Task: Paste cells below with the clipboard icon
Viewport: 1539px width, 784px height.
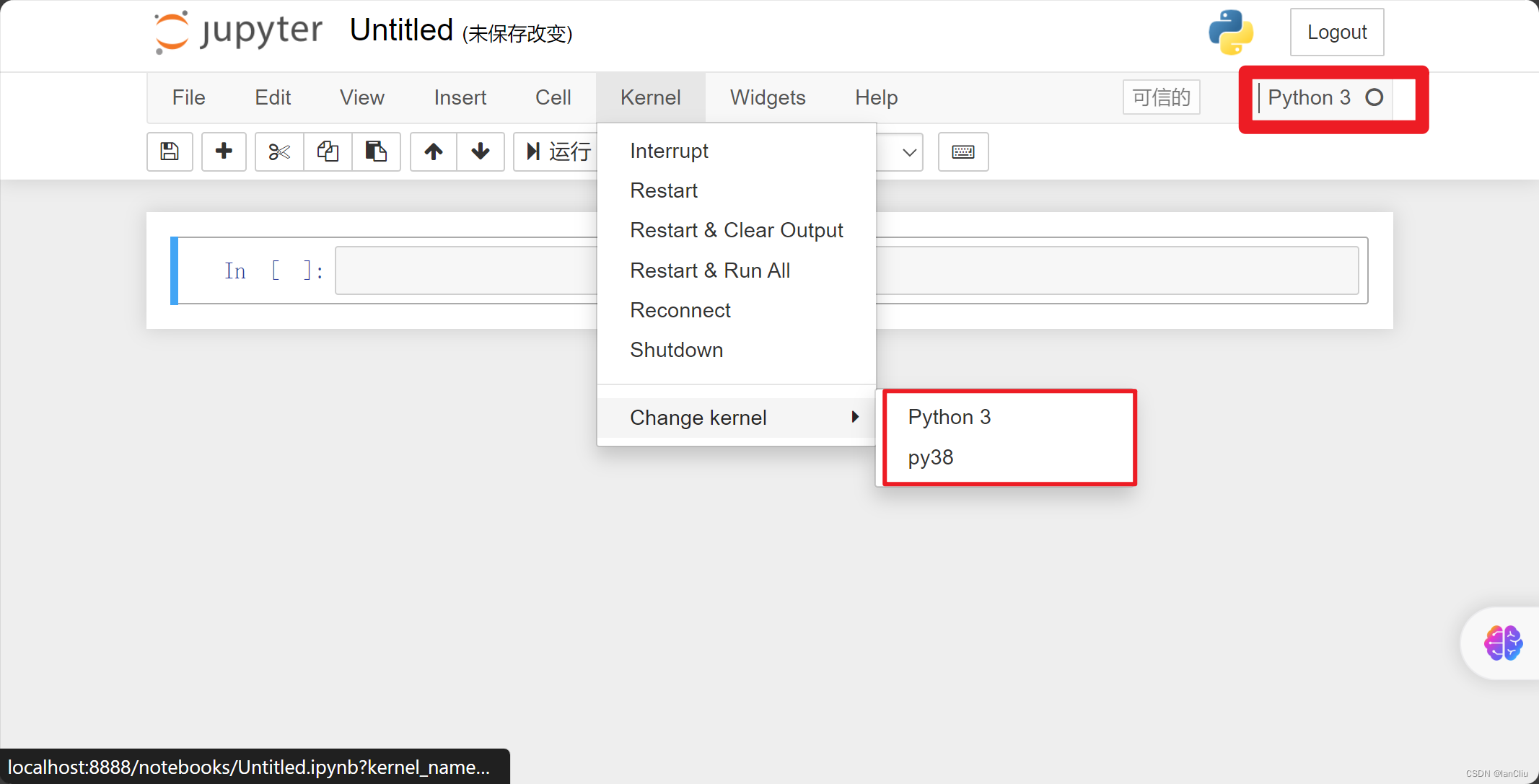Action: tap(376, 151)
